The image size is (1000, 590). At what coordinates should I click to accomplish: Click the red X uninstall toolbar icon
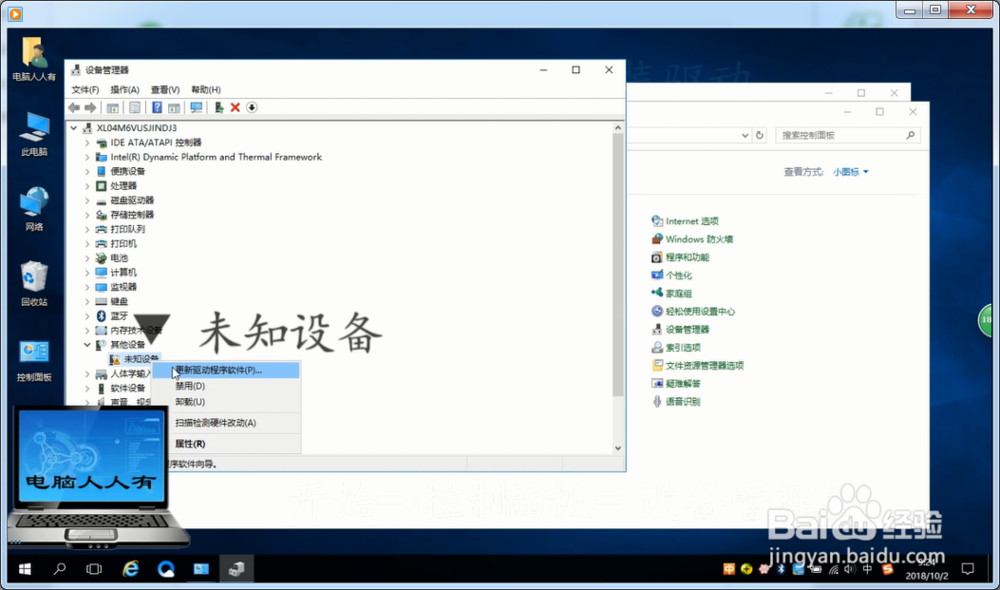pyautogui.click(x=235, y=108)
